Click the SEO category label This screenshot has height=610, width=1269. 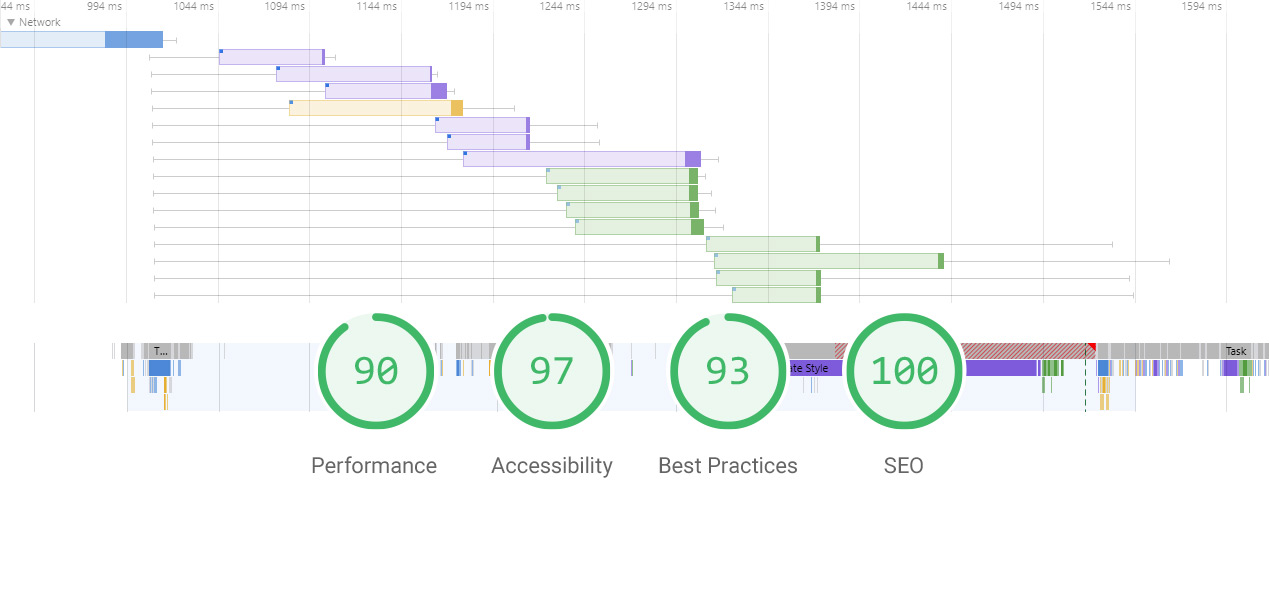(x=904, y=466)
